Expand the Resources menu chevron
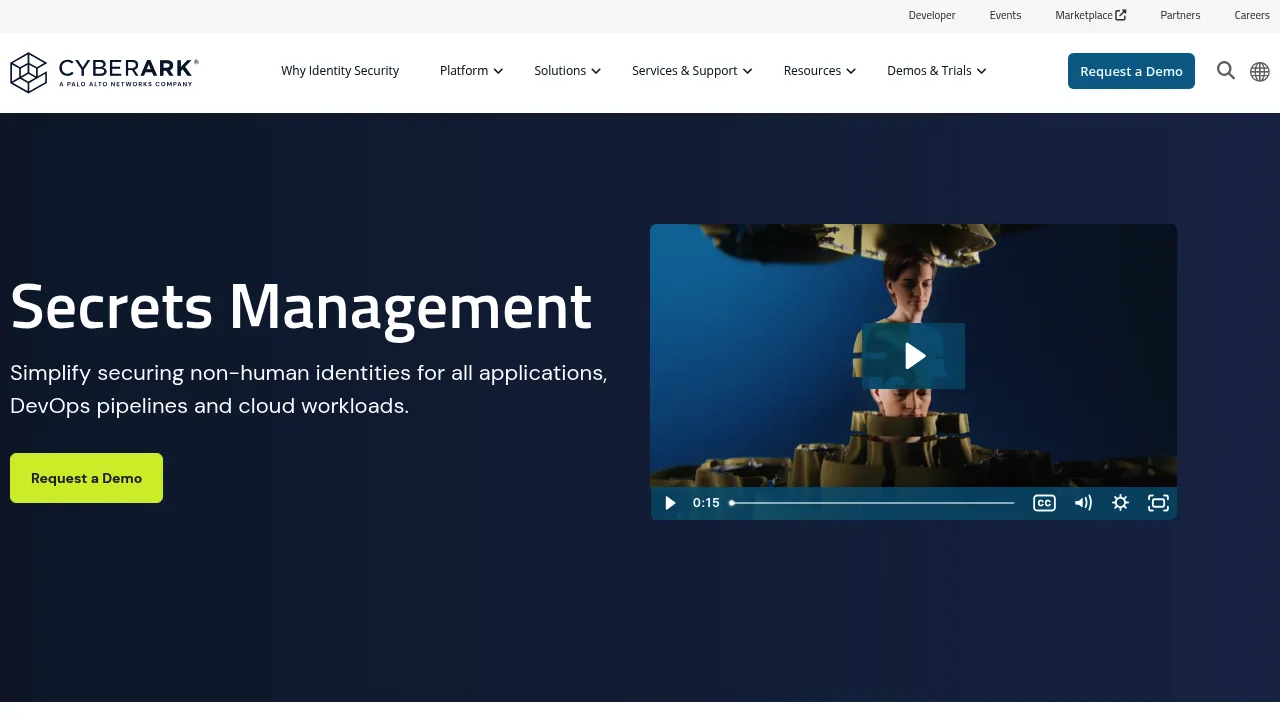 point(851,71)
